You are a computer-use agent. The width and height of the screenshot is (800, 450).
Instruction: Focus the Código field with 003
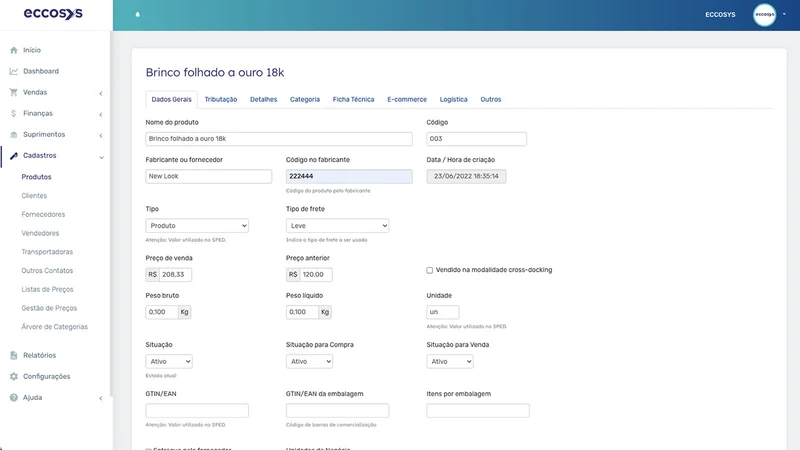coord(477,139)
